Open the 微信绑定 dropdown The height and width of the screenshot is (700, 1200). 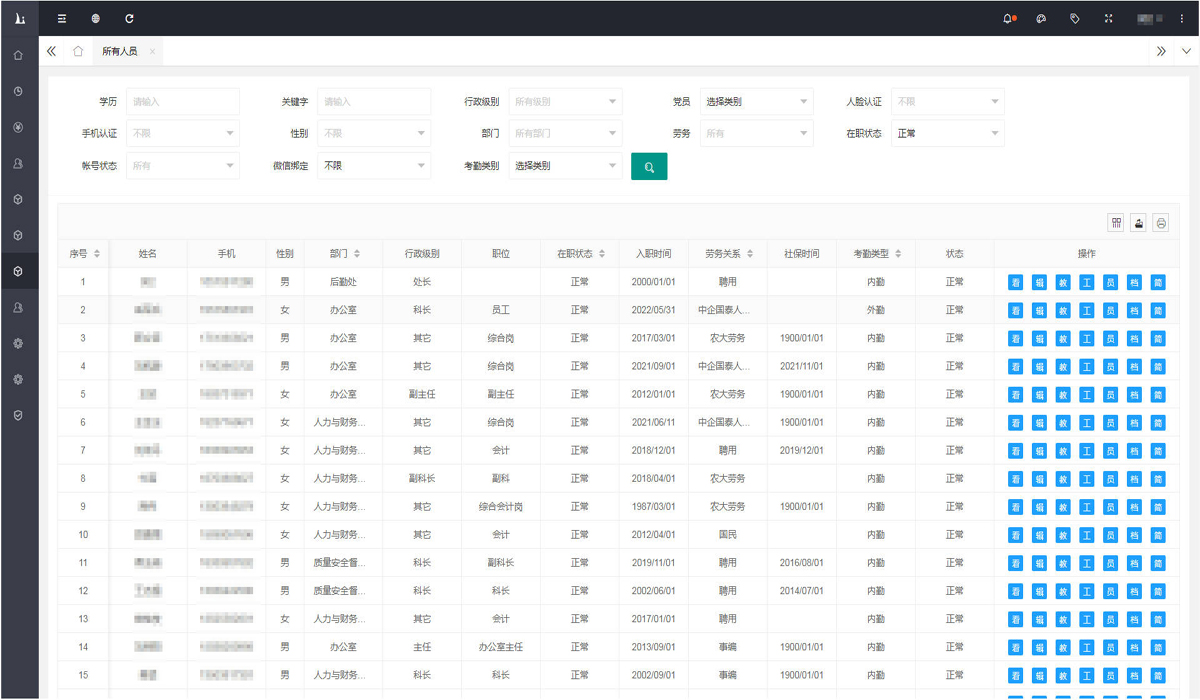374,166
